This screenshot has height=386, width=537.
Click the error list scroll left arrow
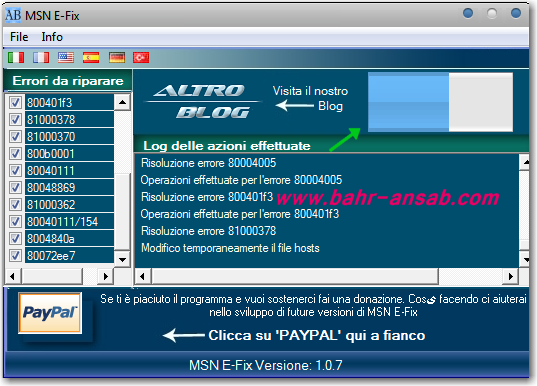tap(13, 276)
